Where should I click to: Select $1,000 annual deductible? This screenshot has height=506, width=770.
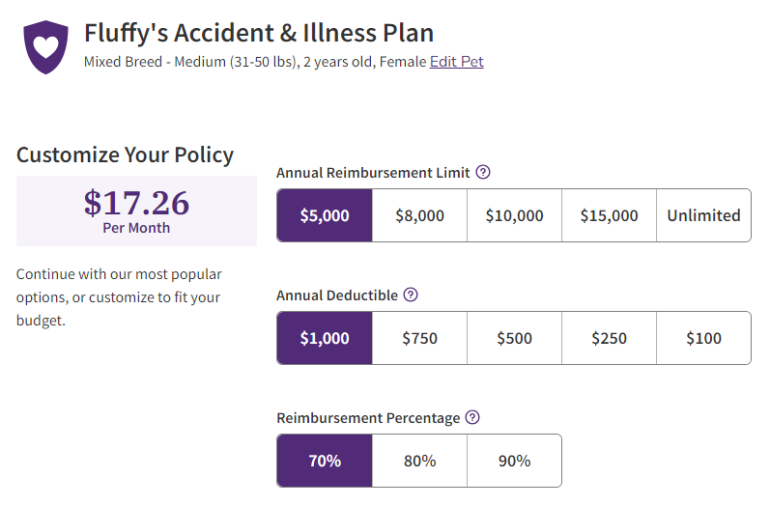point(325,338)
